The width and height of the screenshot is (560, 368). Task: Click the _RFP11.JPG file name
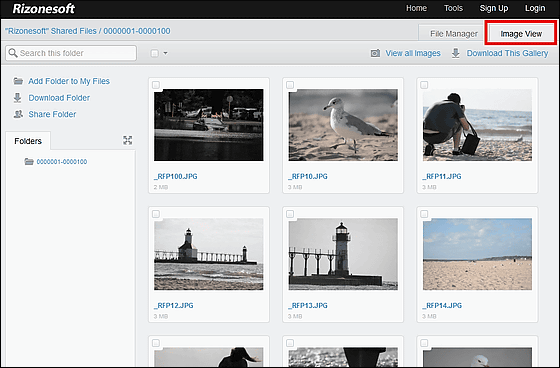coord(441,176)
